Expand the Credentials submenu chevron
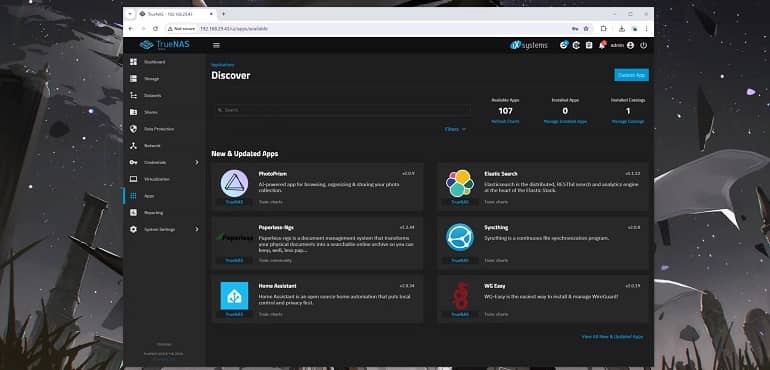Screen dimensions: 770x370 coord(197,162)
